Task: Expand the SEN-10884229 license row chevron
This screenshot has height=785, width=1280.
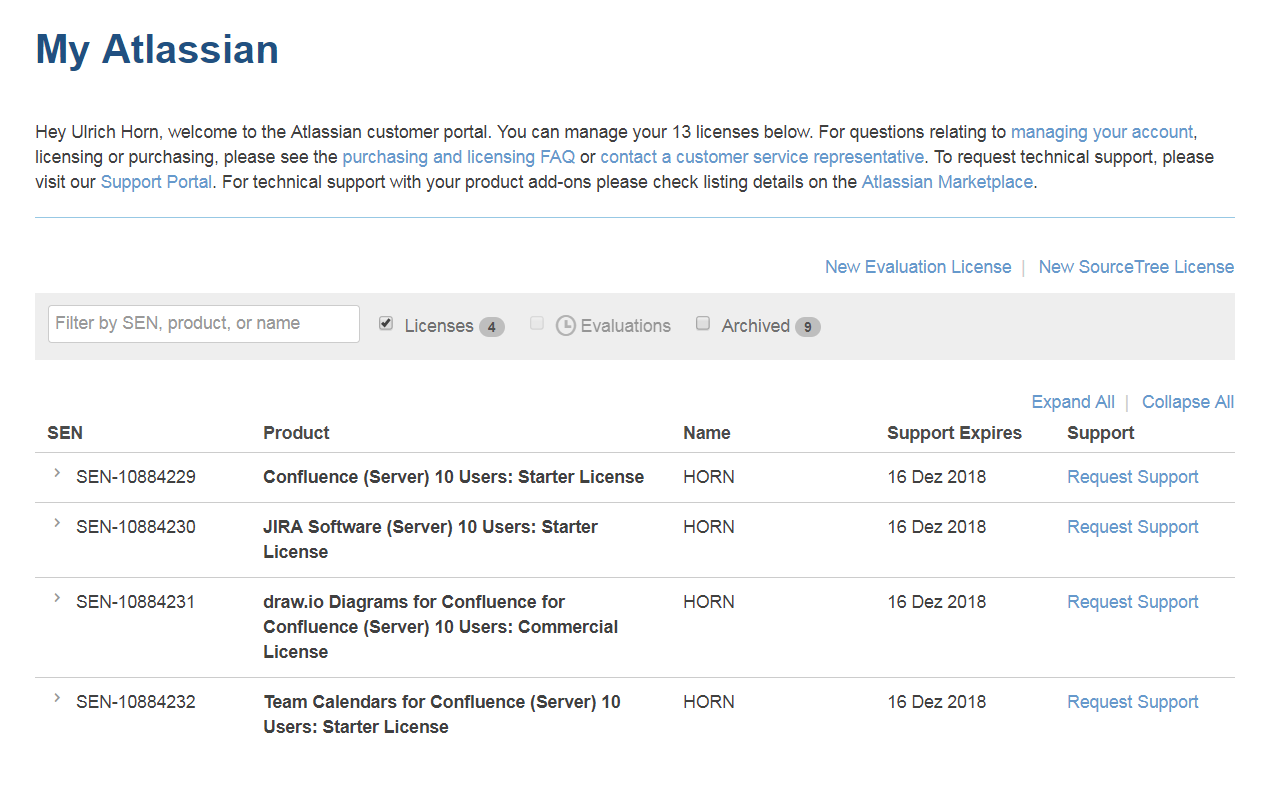Action: (57, 473)
